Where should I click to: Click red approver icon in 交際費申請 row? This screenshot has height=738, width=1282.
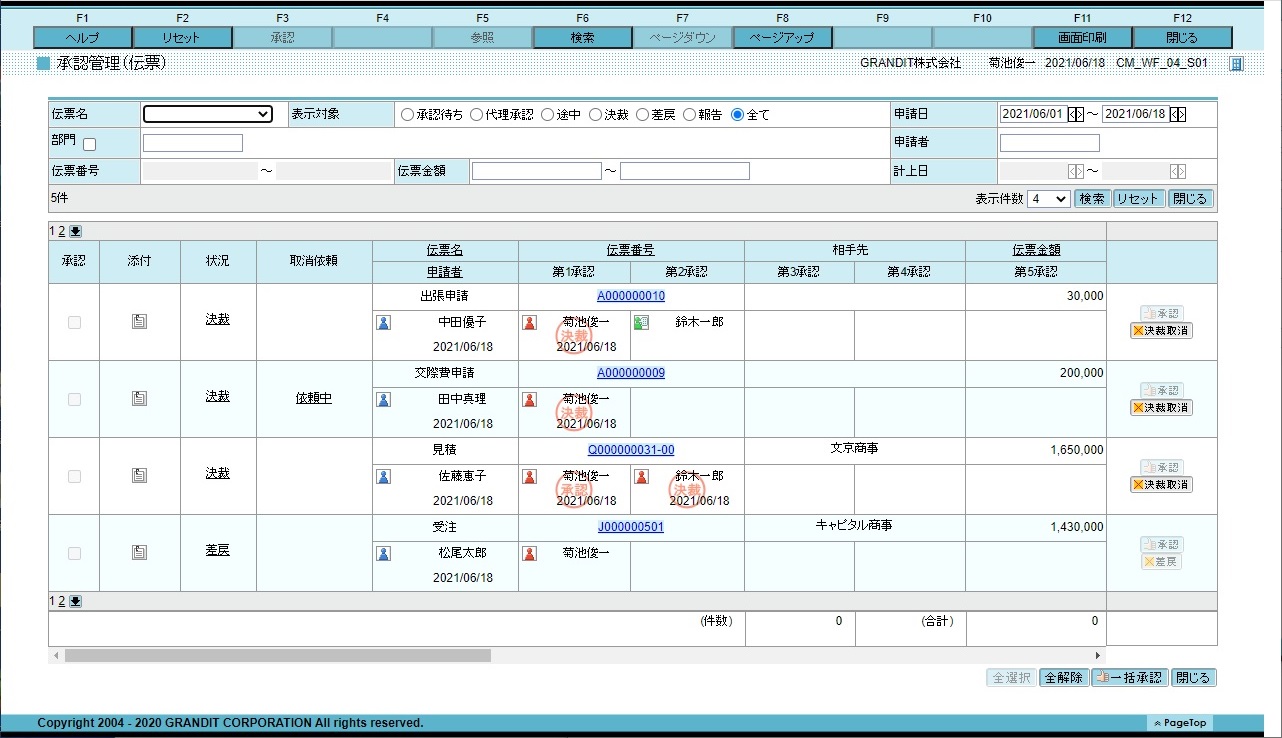[x=530, y=399]
